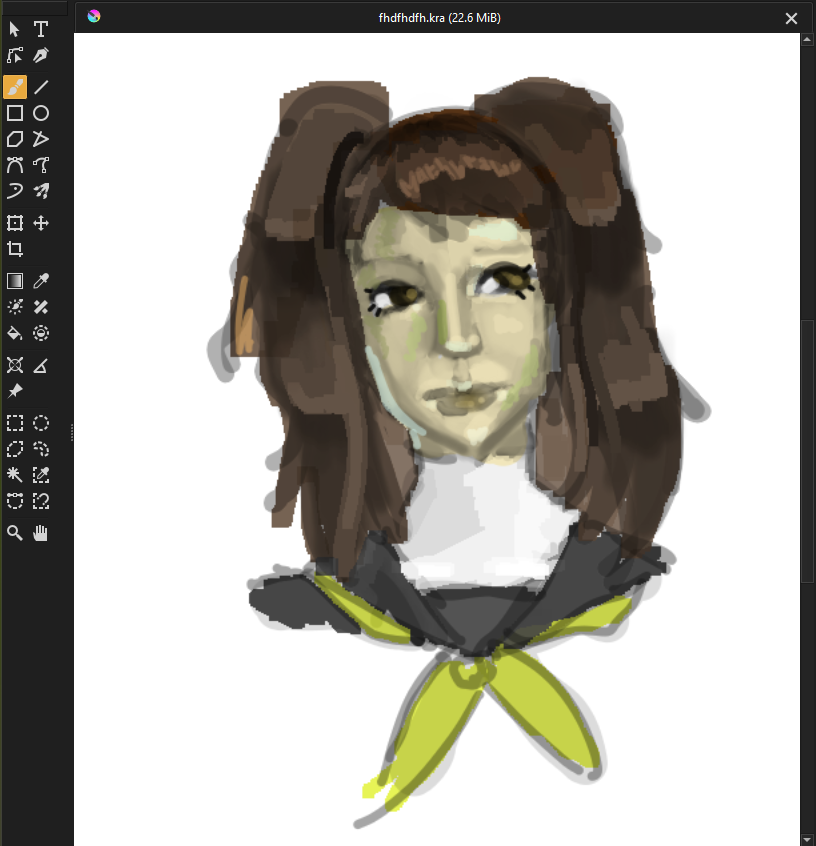Activate the Multibrush tool

point(41,191)
